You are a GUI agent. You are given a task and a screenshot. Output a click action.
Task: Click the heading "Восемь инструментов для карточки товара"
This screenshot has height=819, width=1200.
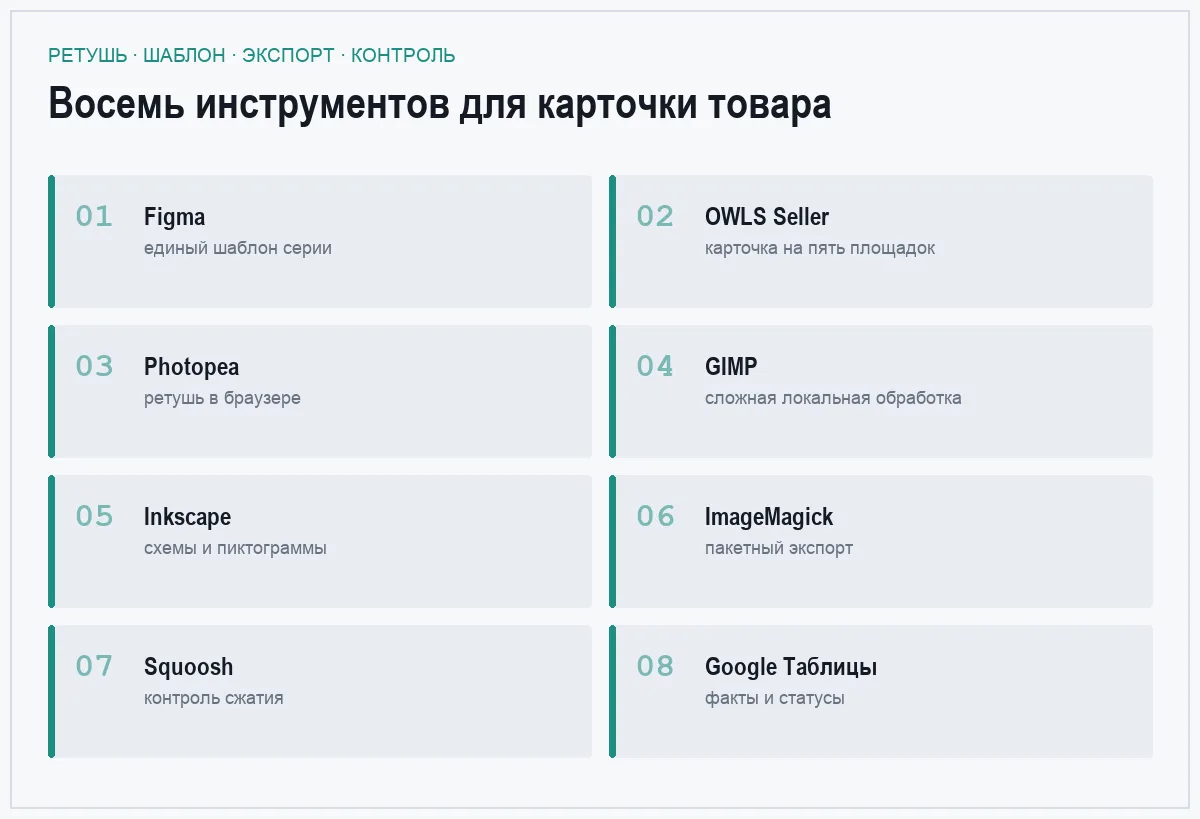point(440,104)
